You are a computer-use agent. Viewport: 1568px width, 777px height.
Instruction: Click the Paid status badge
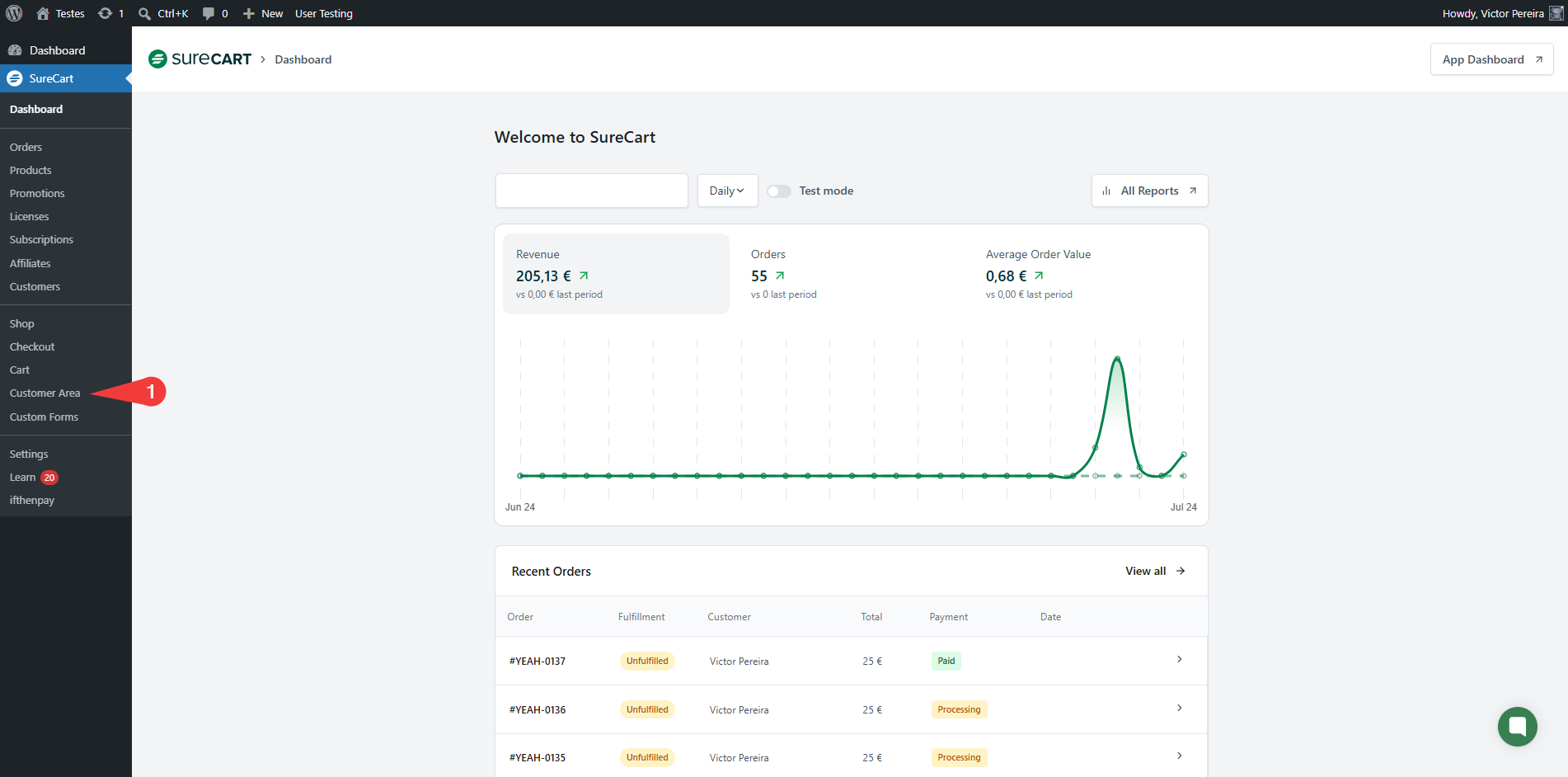tap(946, 661)
